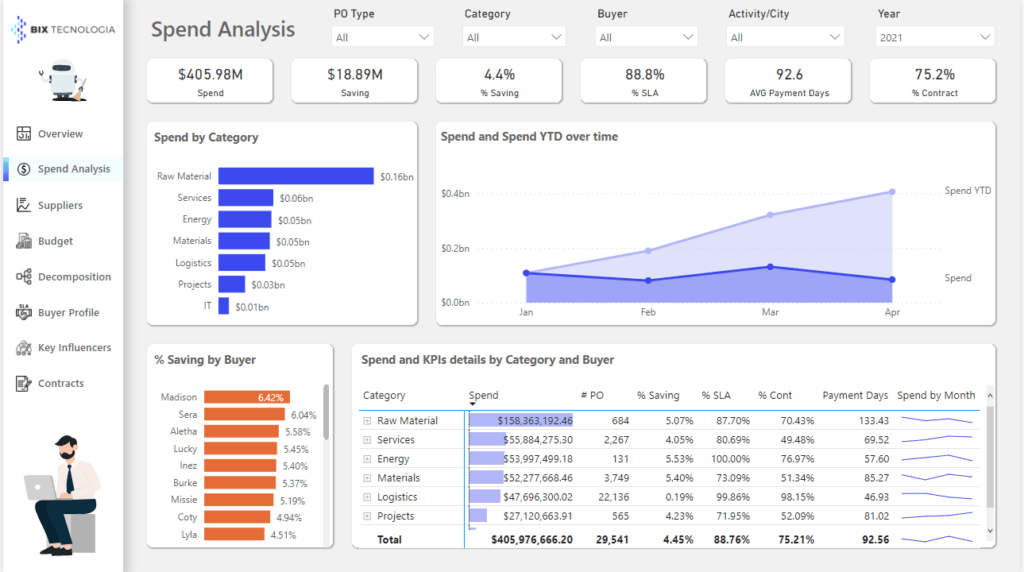Open the Category filter dropdown

(514, 37)
